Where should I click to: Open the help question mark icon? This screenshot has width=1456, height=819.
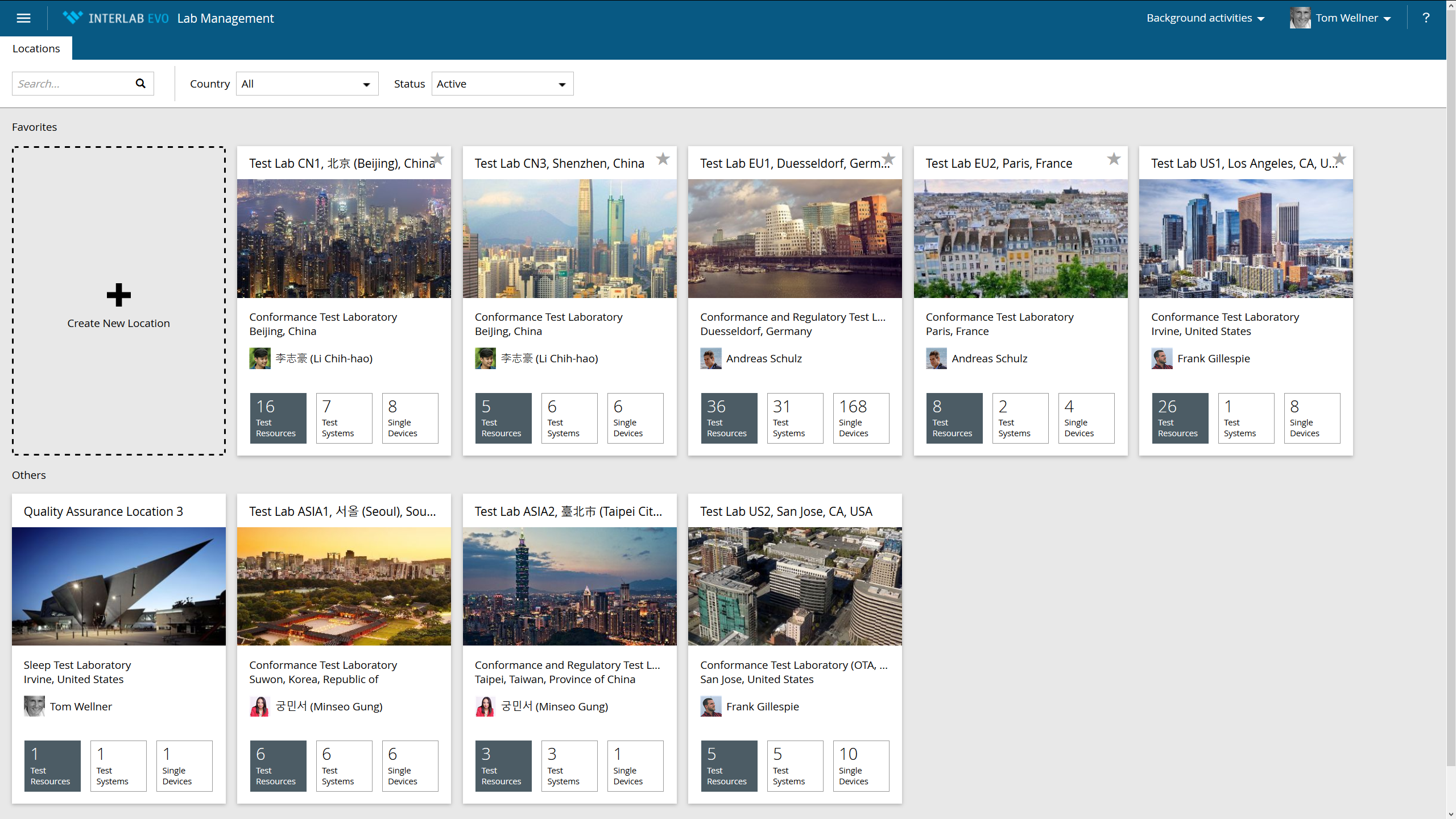[x=1425, y=18]
